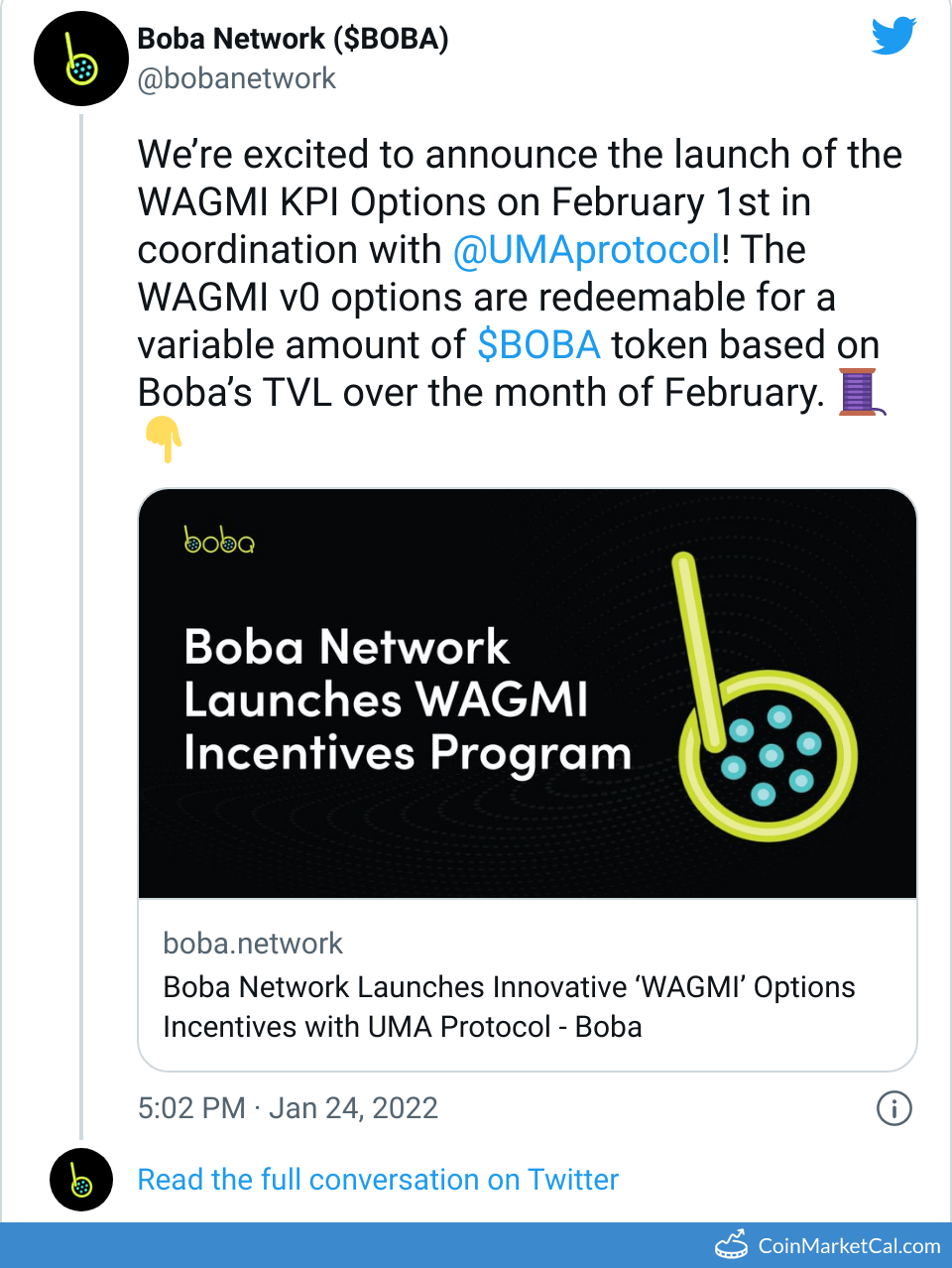This screenshot has width=952, height=1268.
Task: Click the pointing-down finger emoji
Action: [x=163, y=438]
